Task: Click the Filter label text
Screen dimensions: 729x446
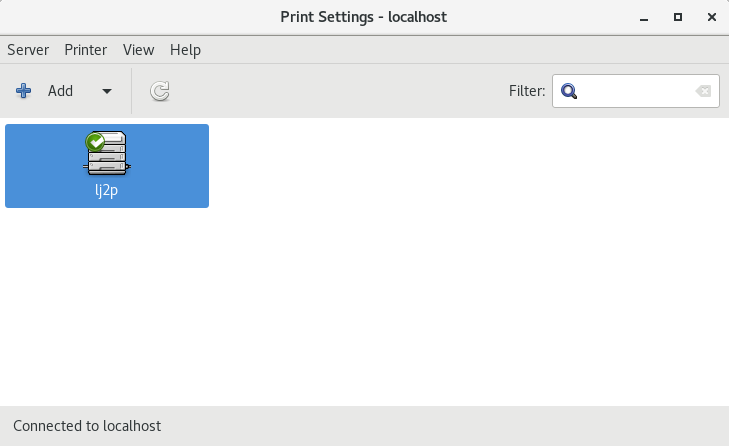Action: (527, 91)
